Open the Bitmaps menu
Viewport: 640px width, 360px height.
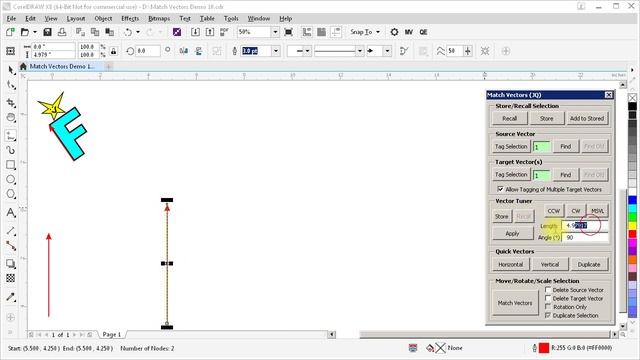coord(159,18)
